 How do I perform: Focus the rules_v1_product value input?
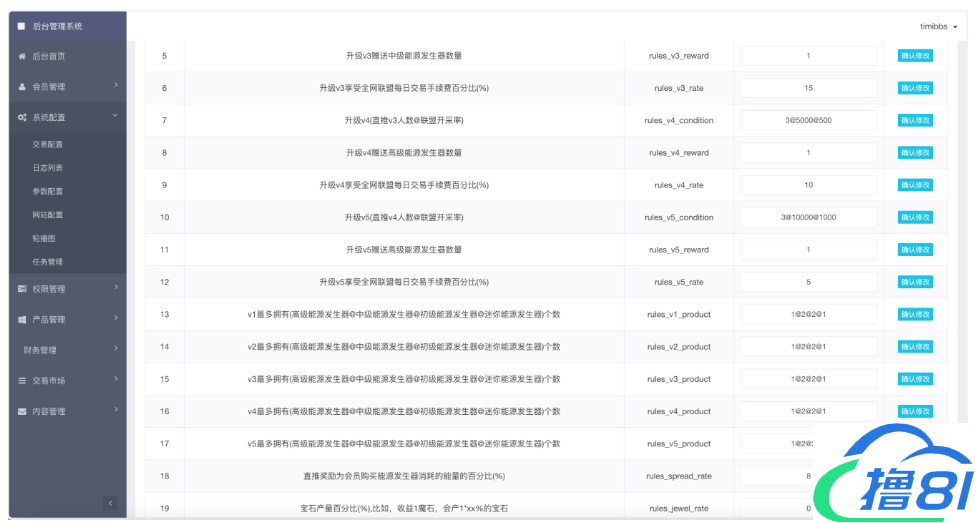pos(808,314)
